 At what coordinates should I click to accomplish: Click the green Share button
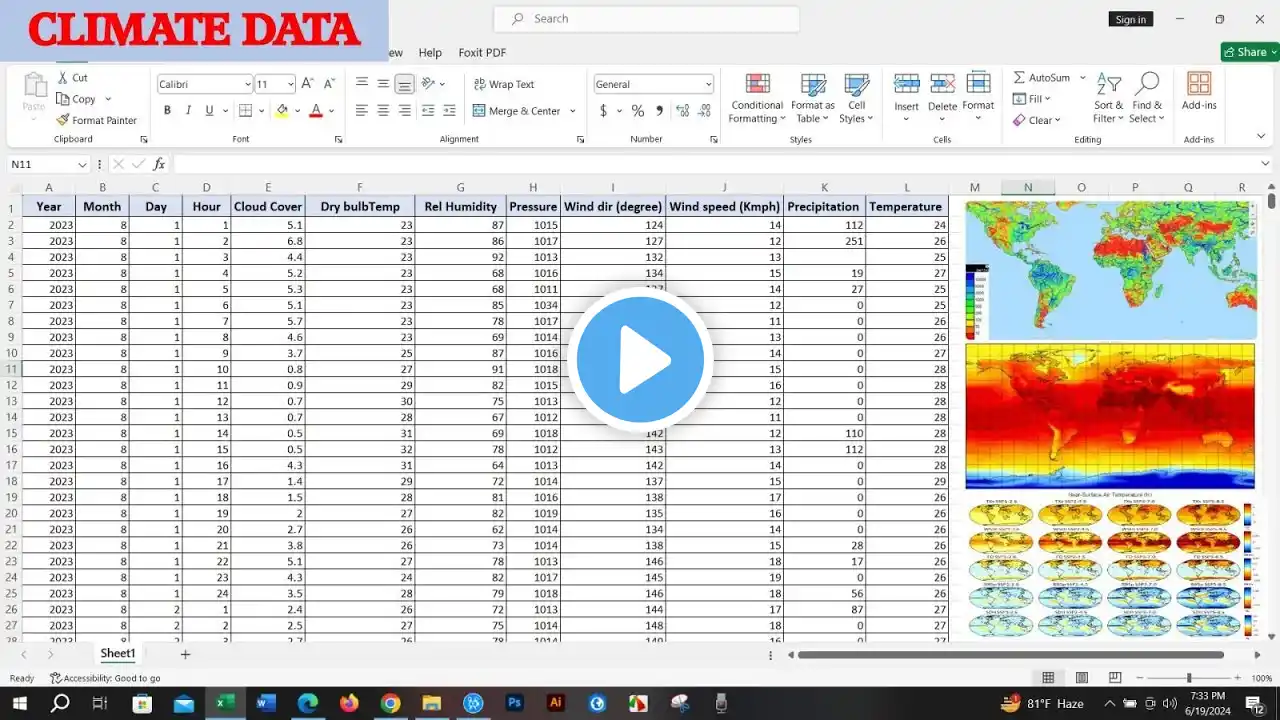pos(1249,52)
